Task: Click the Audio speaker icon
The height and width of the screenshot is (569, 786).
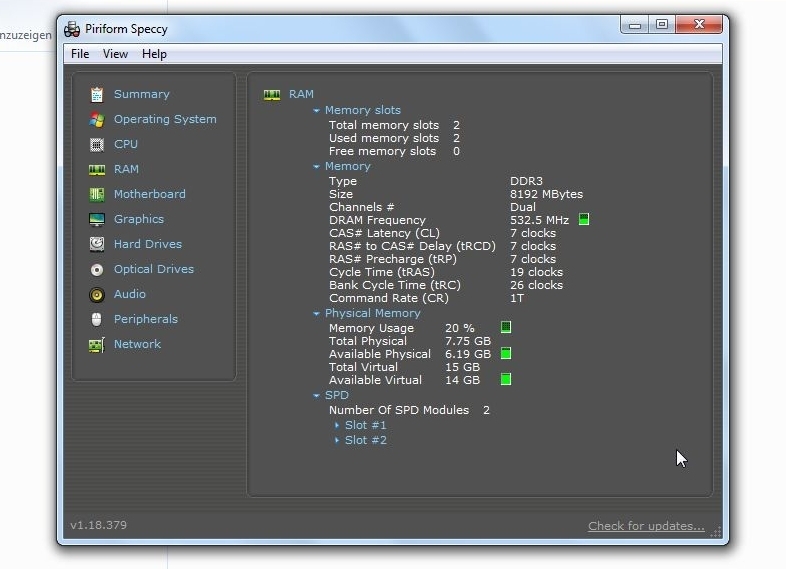Action: [x=97, y=294]
